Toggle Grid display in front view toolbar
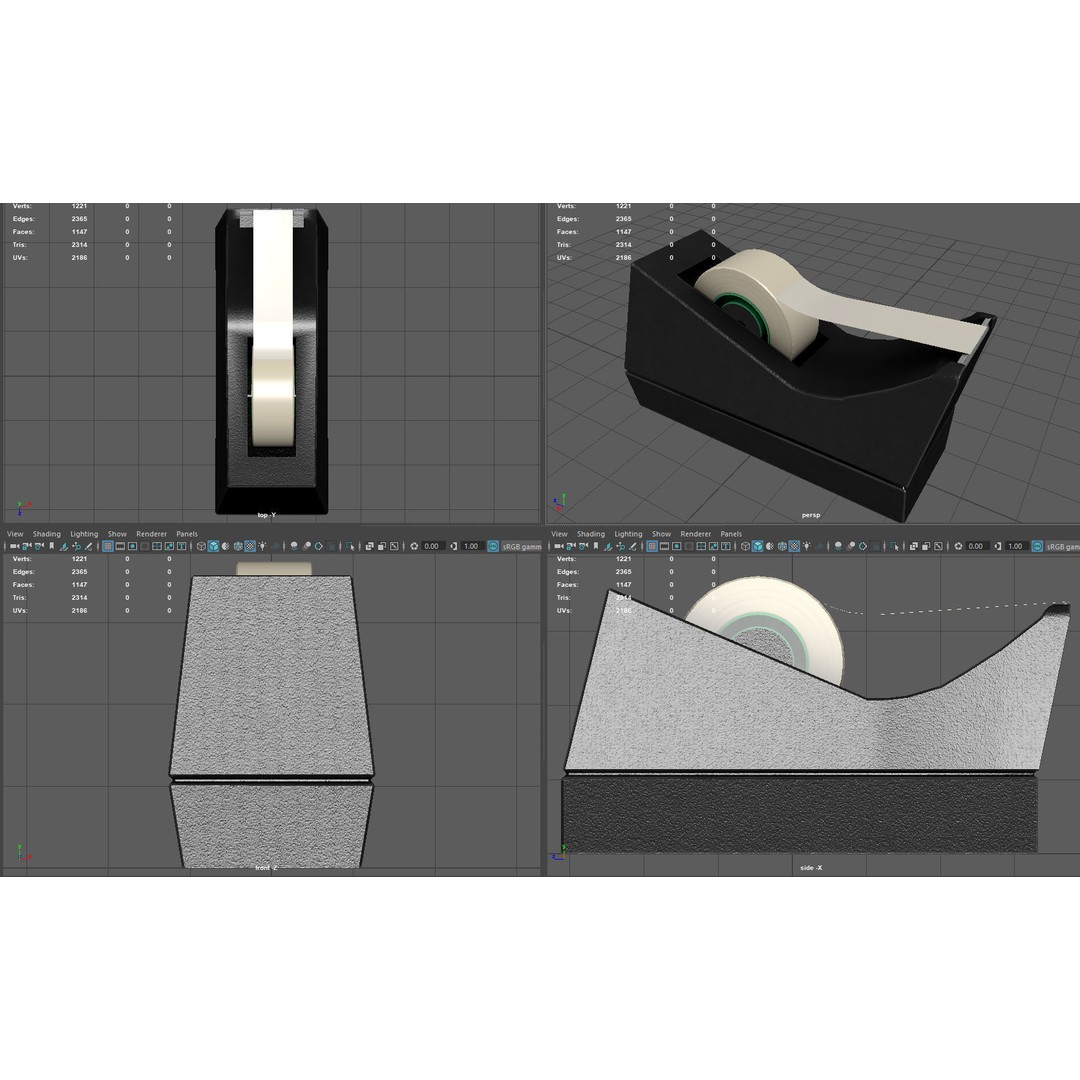 click(107, 546)
